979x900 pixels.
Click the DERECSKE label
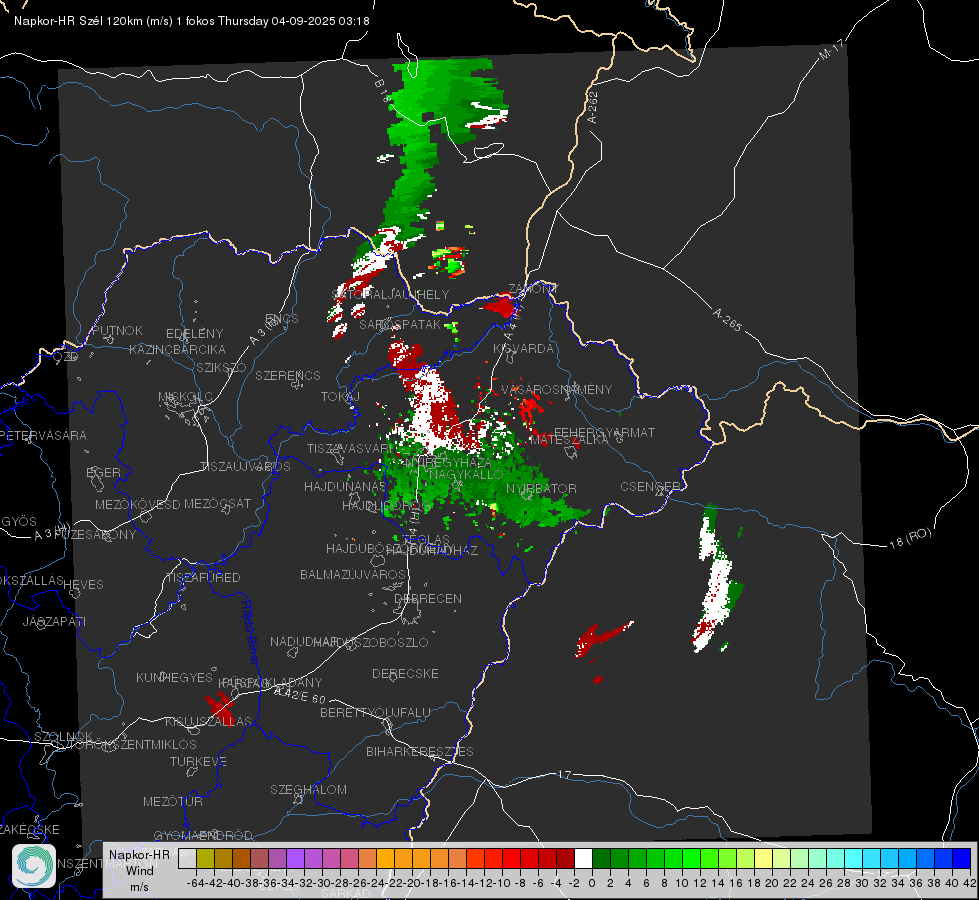coord(405,673)
